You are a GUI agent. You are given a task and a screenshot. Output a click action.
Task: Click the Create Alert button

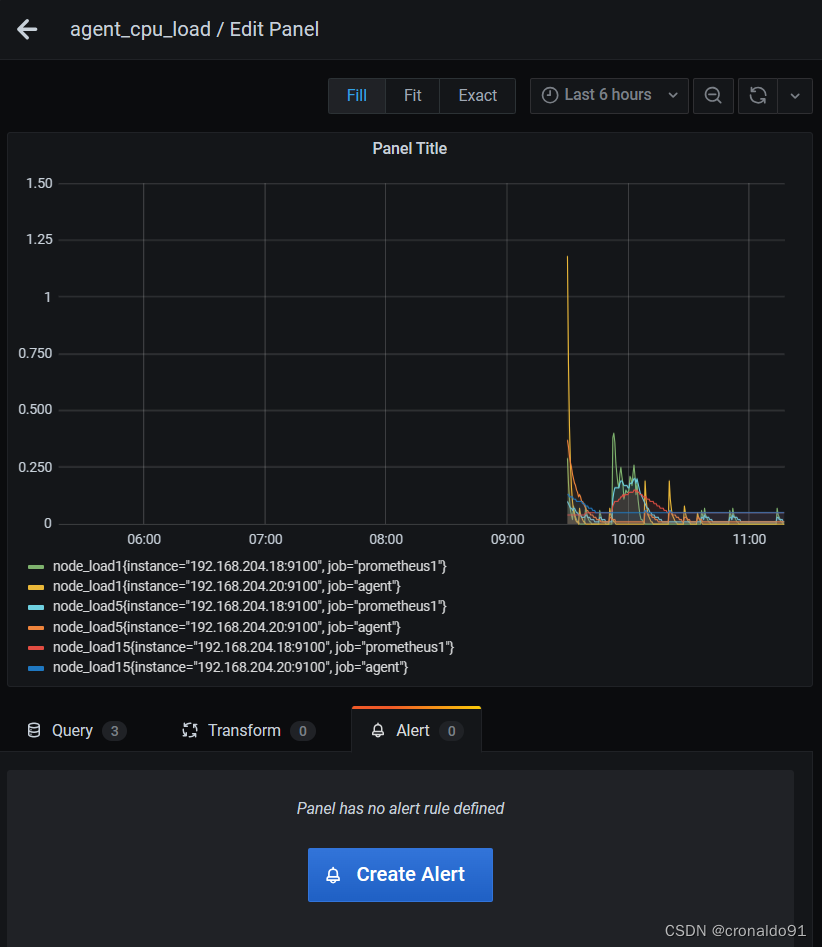[400, 875]
